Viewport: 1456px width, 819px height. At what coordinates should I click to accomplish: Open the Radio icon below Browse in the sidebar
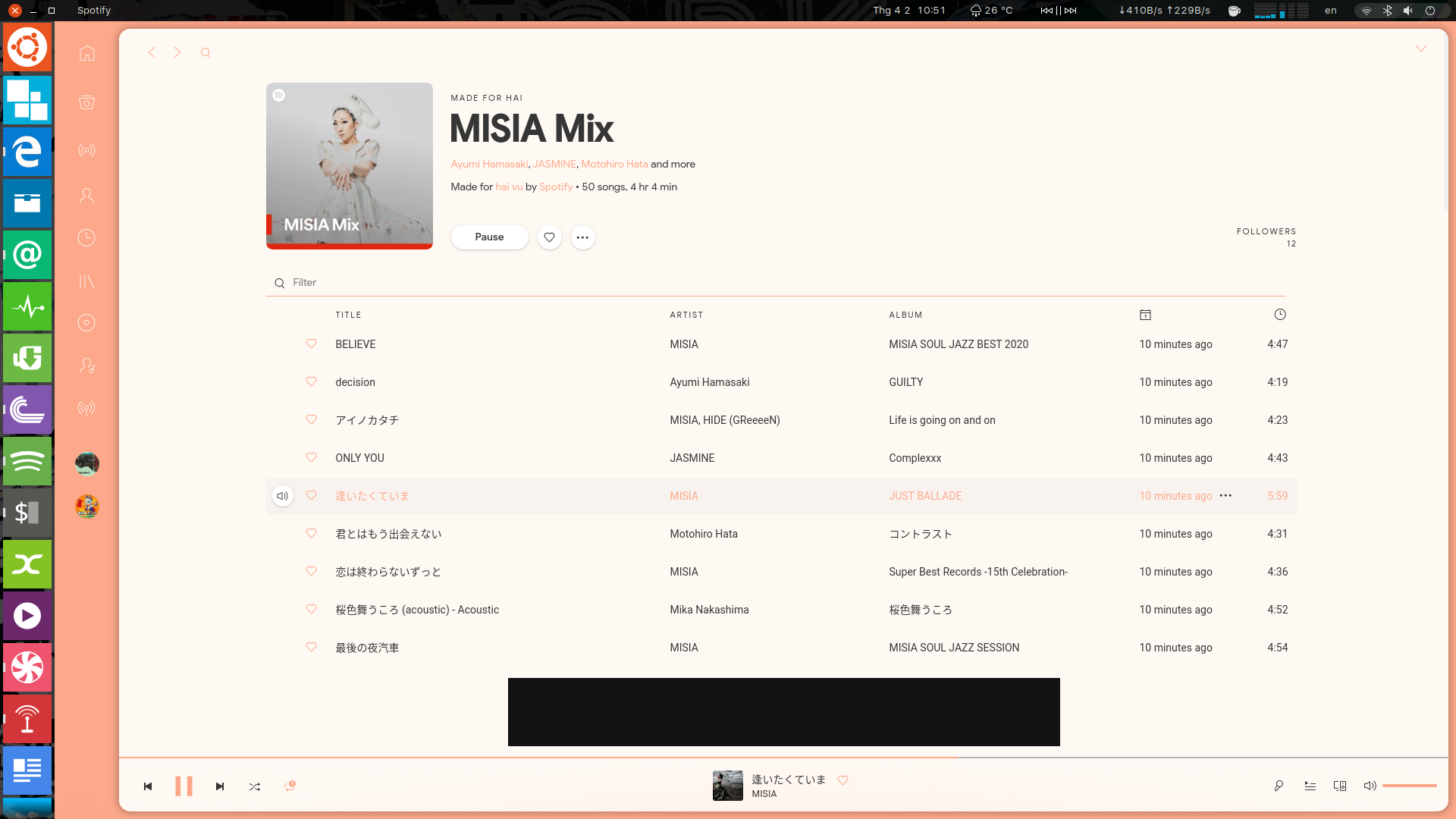[x=87, y=150]
